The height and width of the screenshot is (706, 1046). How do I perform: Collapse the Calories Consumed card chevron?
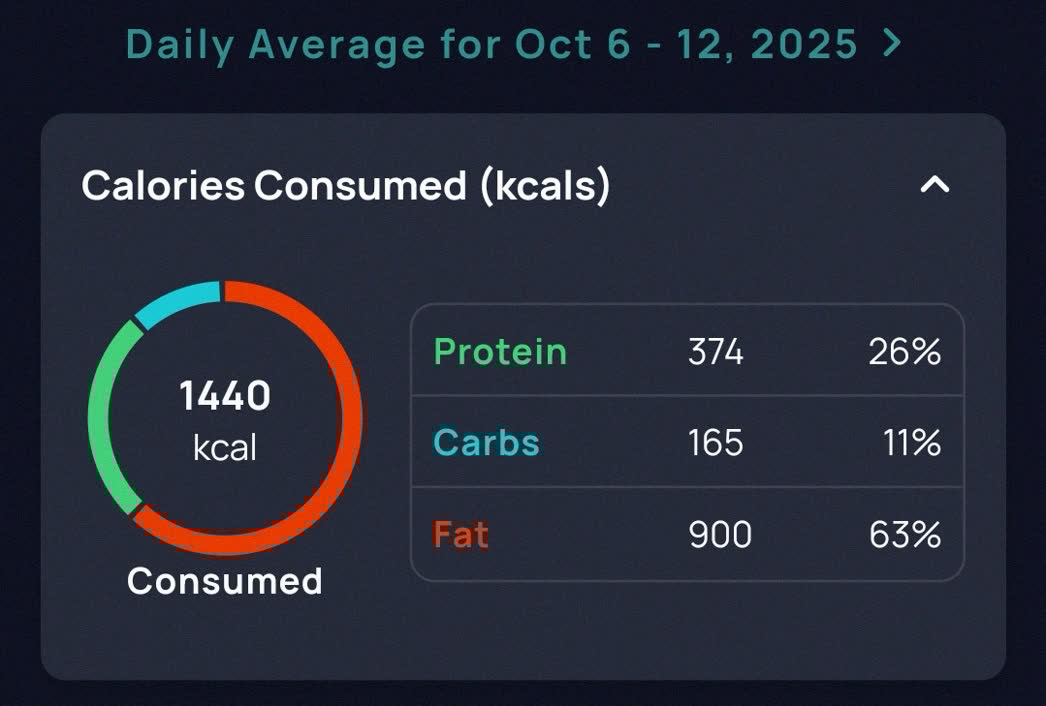click(x=935, y=184)
